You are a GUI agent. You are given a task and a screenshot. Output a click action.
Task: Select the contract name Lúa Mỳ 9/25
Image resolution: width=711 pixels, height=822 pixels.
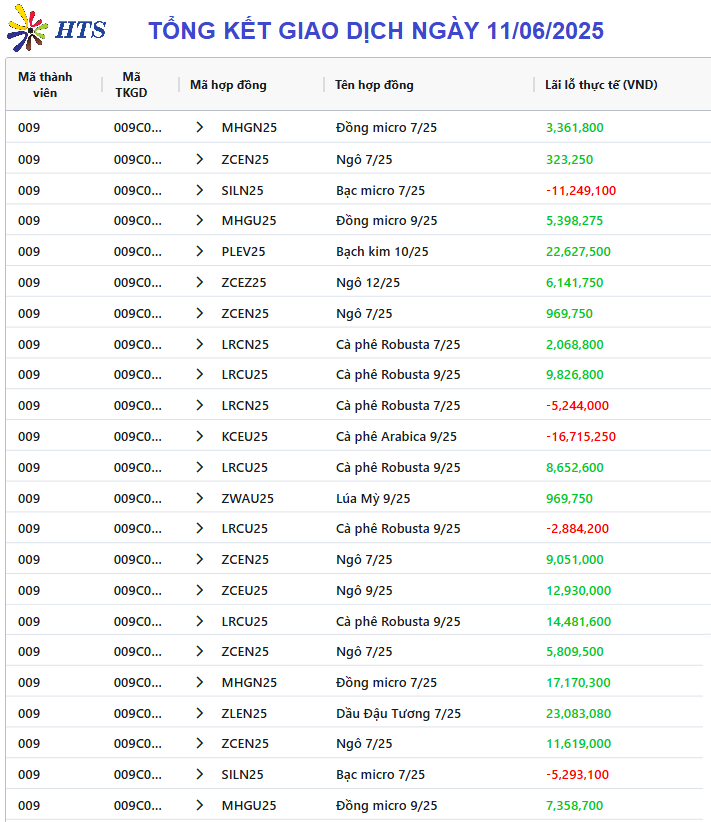coord(373,498)
